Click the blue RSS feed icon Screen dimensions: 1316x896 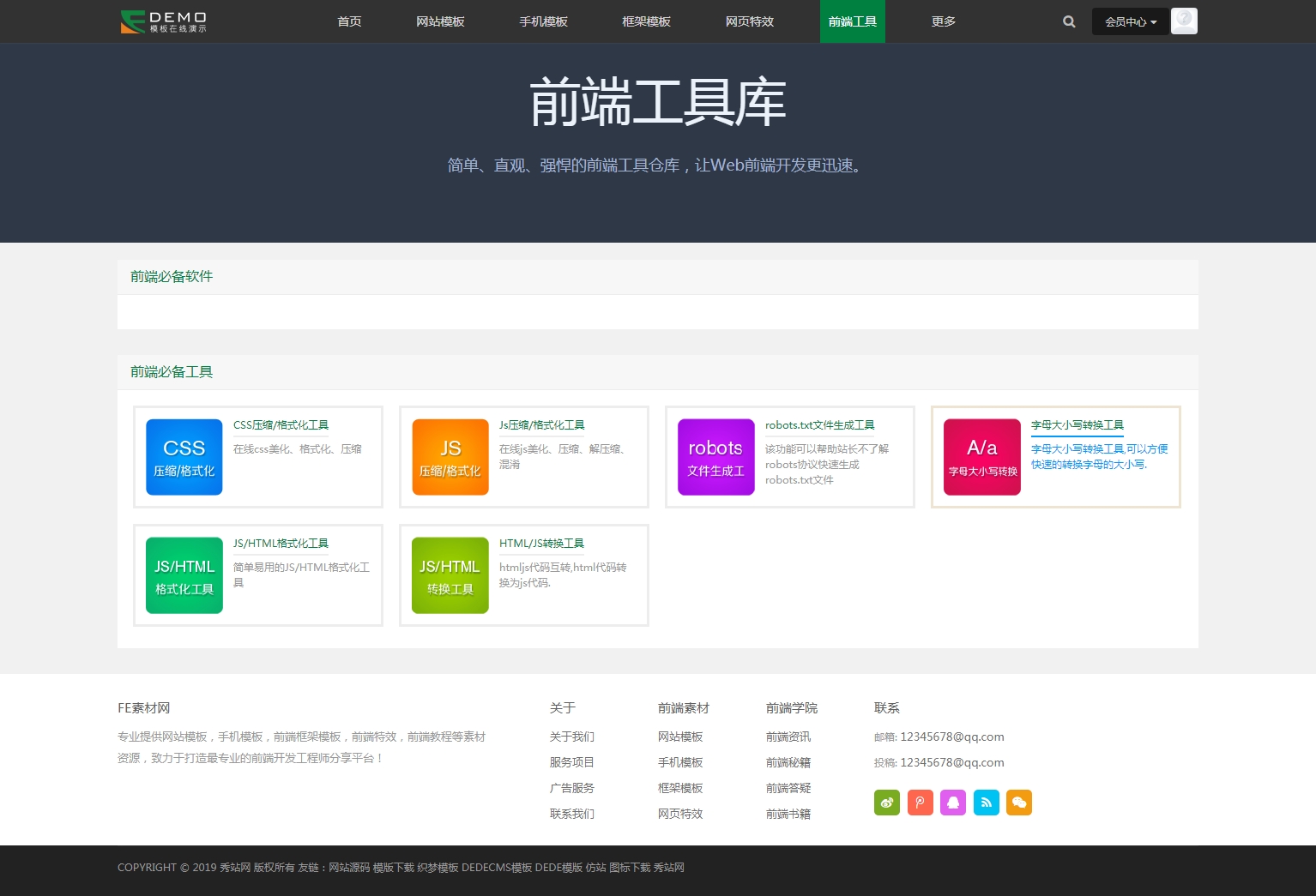987,803
